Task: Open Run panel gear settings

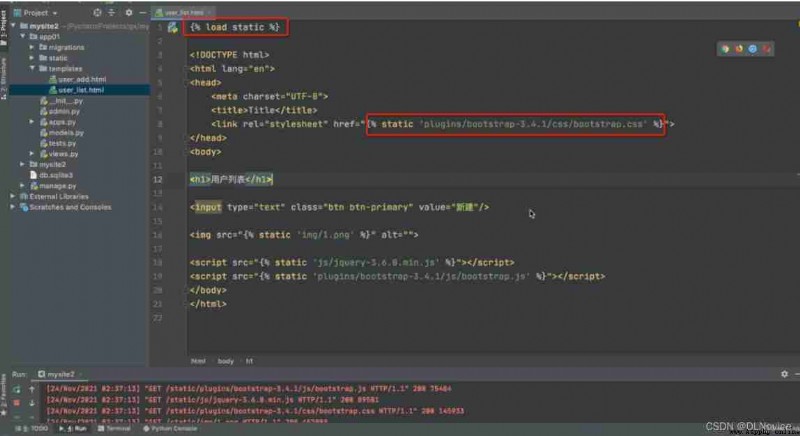Action: pyautogui.click(x=784, y=374)
